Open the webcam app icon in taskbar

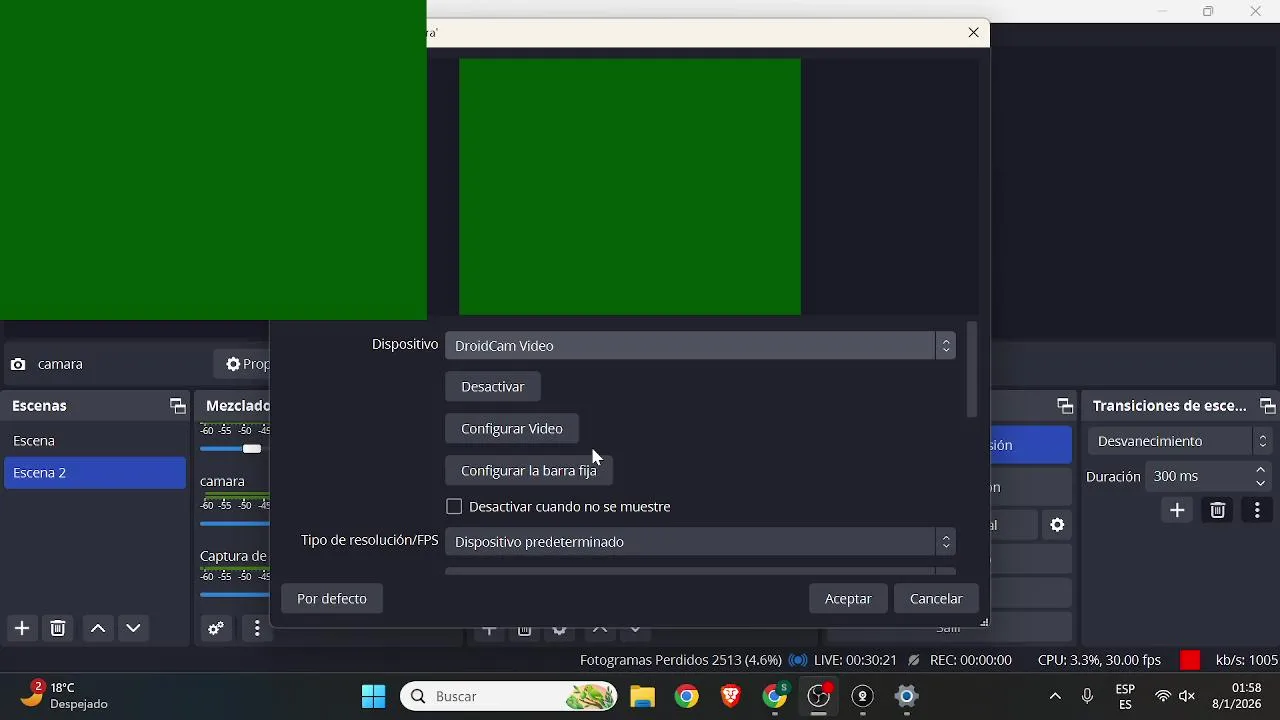pyautogui.click(x=863, y=696)
